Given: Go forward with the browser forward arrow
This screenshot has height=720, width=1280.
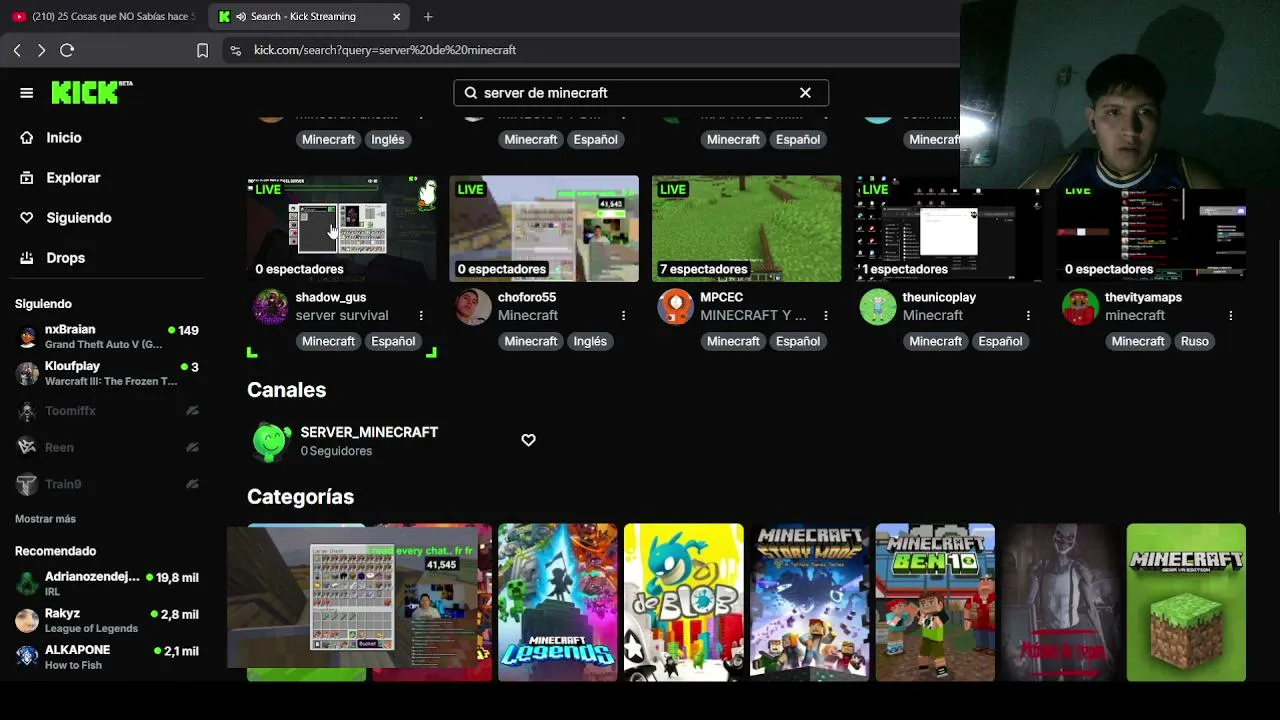Looking at the screenshot, I should tap(41, 50).
